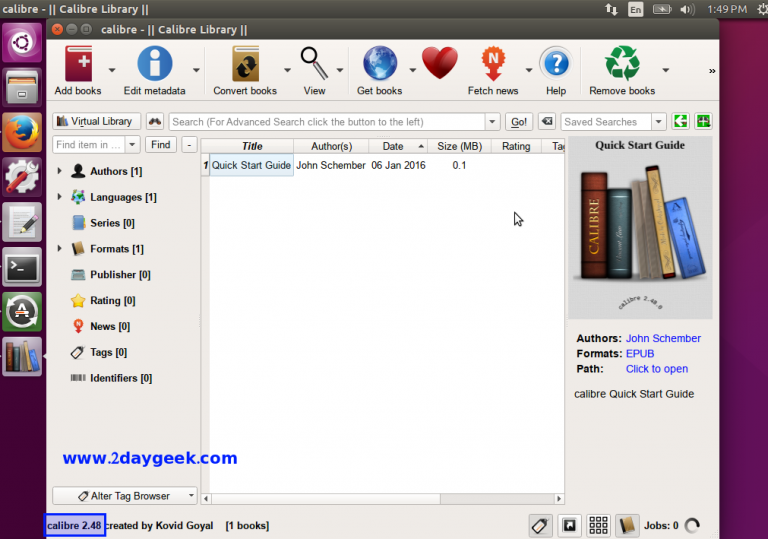Open Edit metadata dropdown arrow
The height and width of the screenshot is (539, 768).
click(x=196, y=70)
